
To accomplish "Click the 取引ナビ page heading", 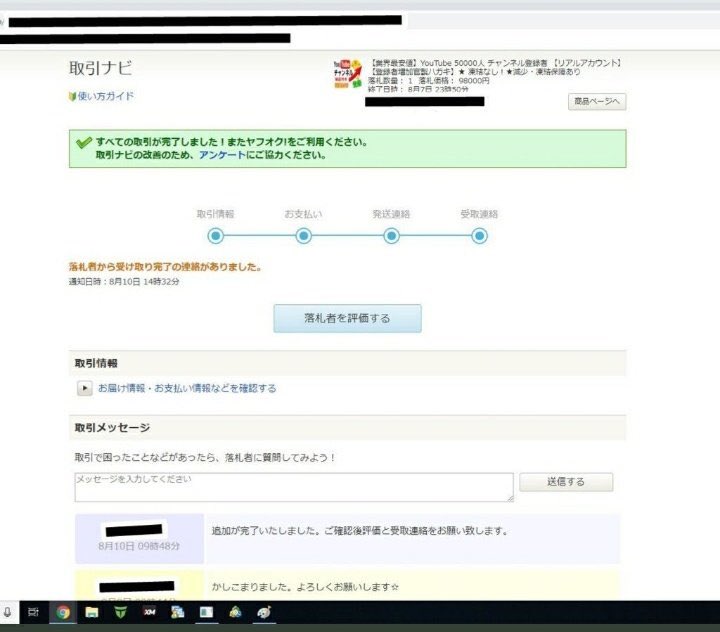I will [101, 68].
